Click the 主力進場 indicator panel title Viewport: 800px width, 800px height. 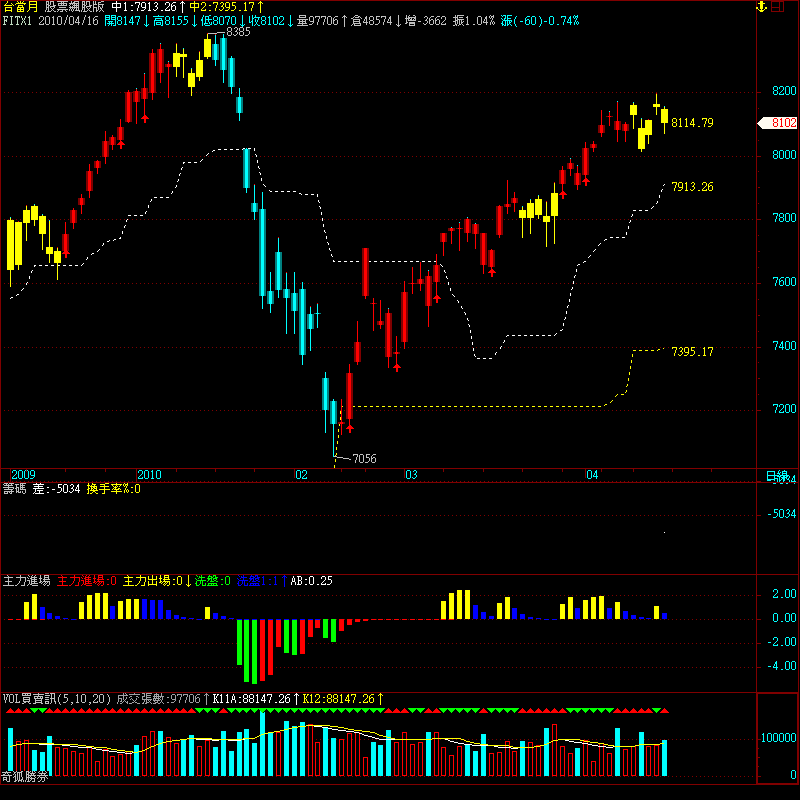[27, 580]
